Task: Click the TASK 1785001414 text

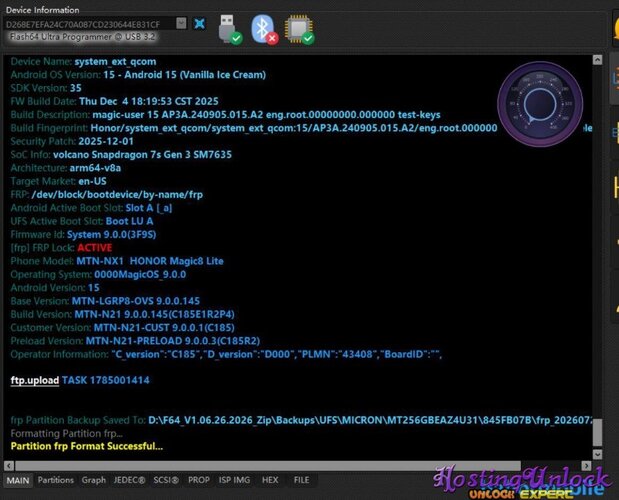Action: pos(106,380)
